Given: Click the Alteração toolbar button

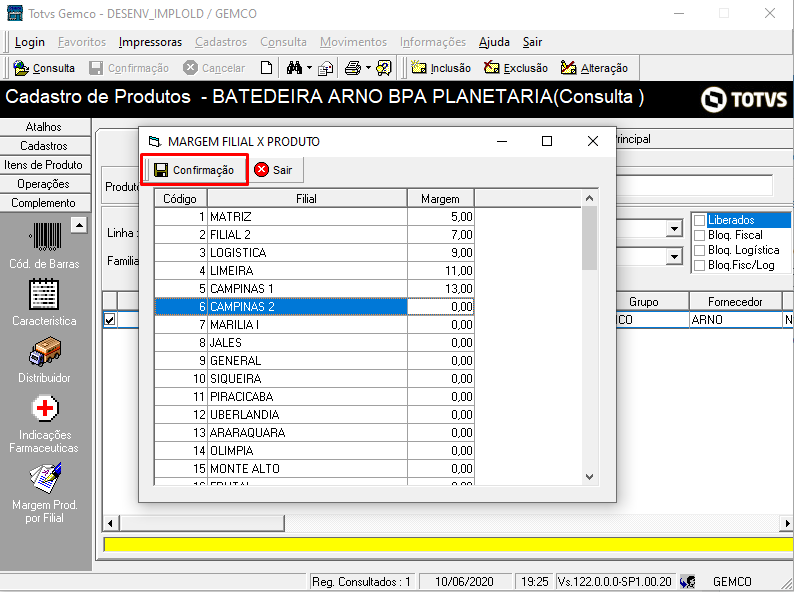Looking at the screenshot, I should pyautogui.click(x=594, y=68).
